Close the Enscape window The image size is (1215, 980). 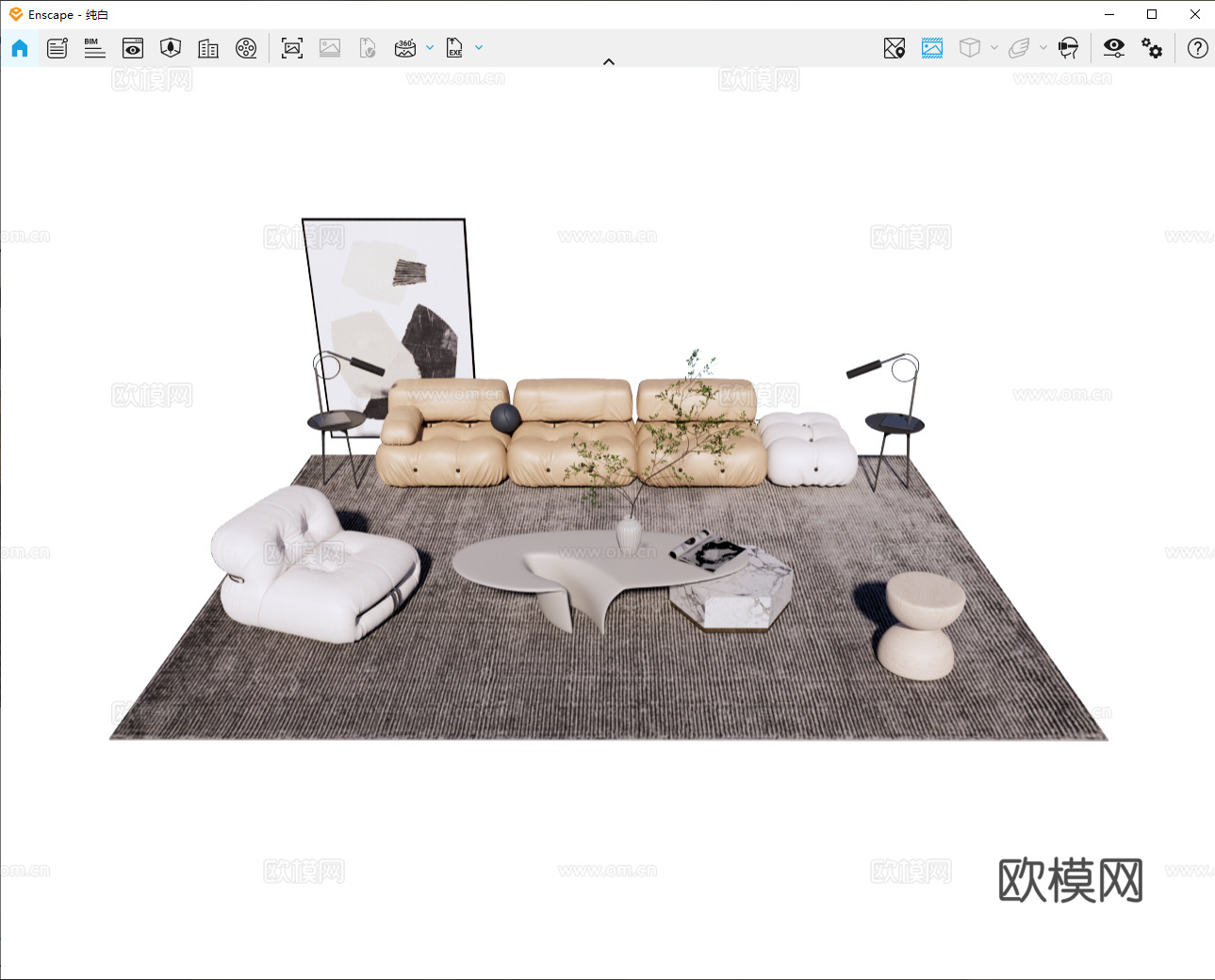click(1194, 14)
